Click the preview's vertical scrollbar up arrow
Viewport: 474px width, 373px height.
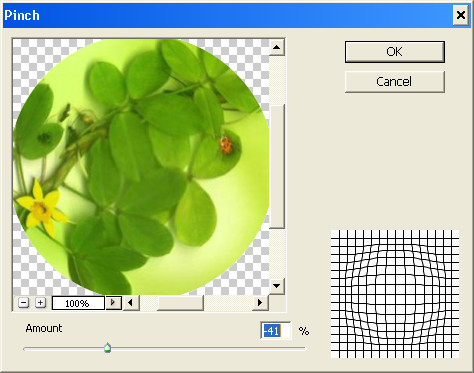click(x=276, y=47)
